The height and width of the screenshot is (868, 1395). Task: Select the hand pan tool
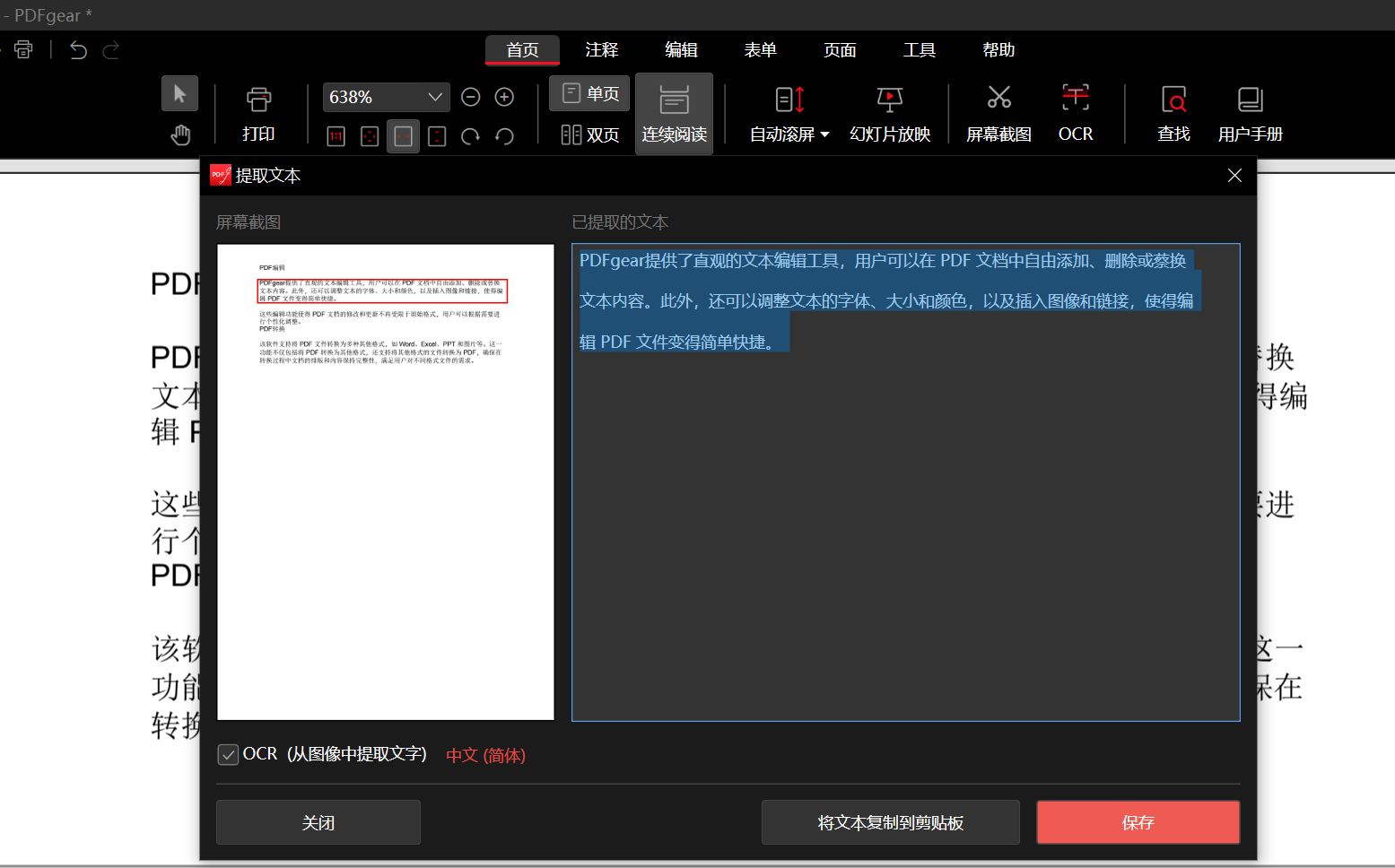[180, 135]
